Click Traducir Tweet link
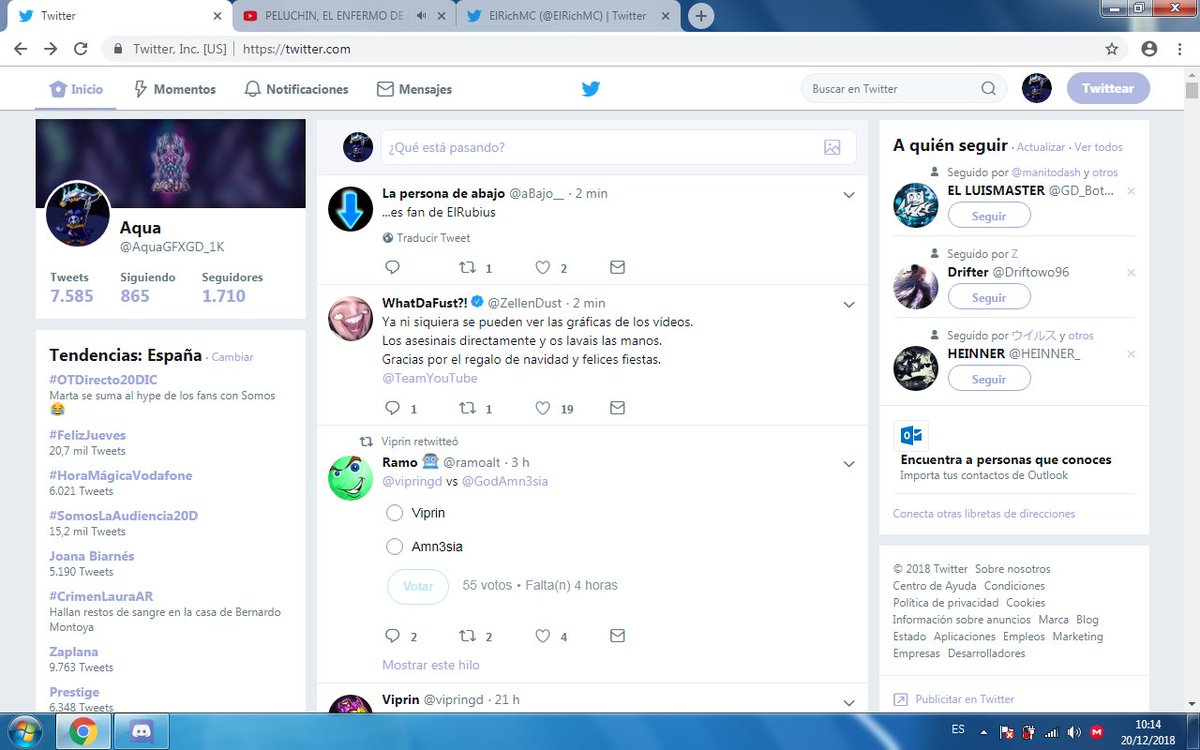 point(433,238)
